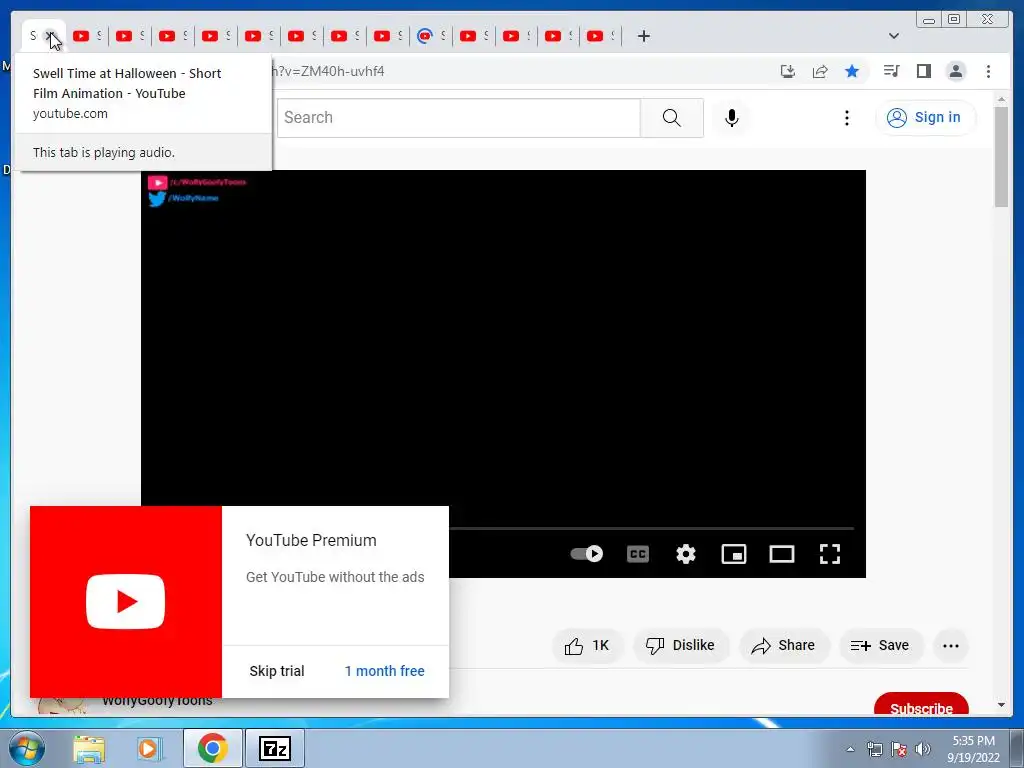Launch Windows Media Player from taskbar

pyautogui.click(x=150, y=748)
